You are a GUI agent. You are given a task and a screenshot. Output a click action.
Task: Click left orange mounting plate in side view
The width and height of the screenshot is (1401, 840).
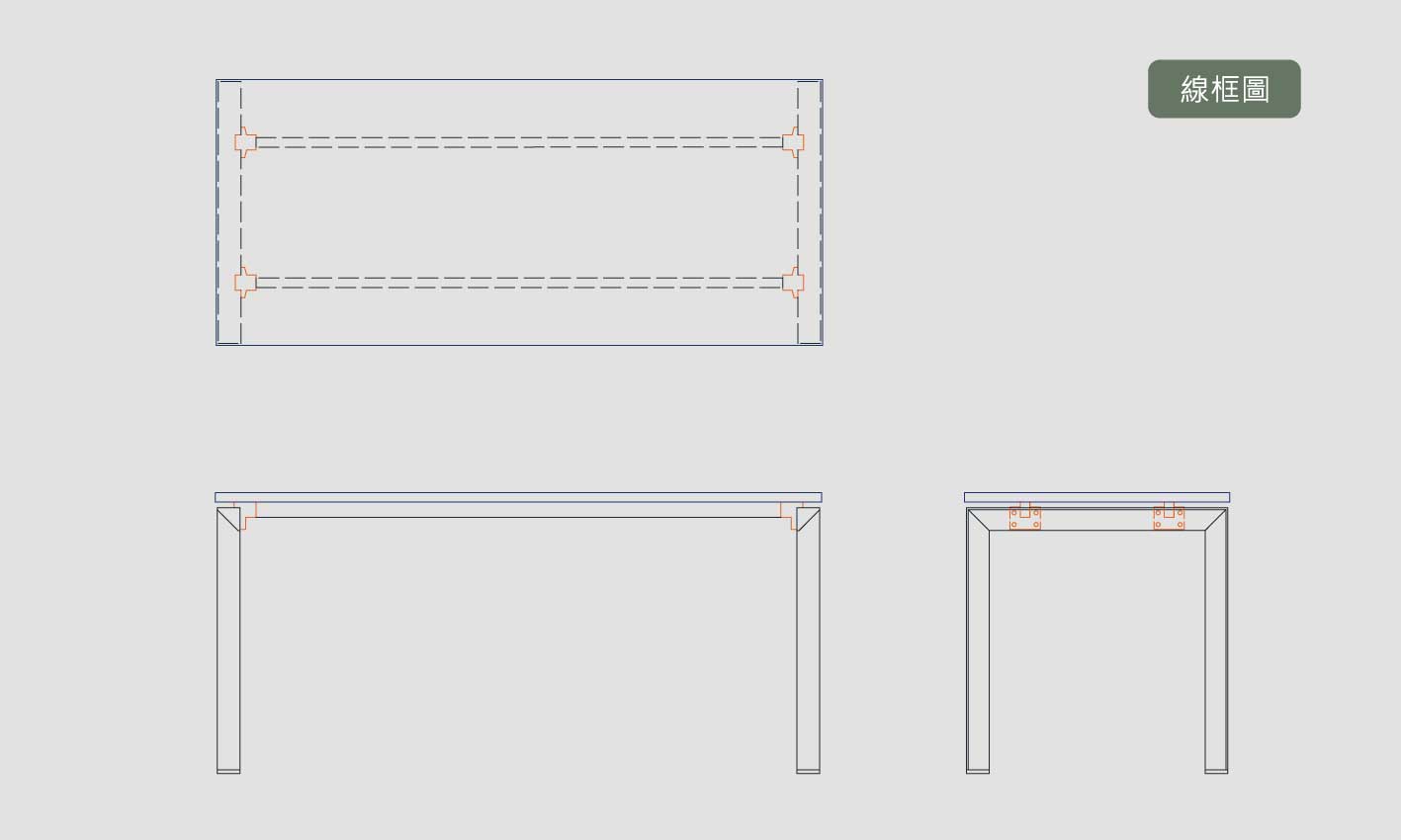pos(1025,516)
